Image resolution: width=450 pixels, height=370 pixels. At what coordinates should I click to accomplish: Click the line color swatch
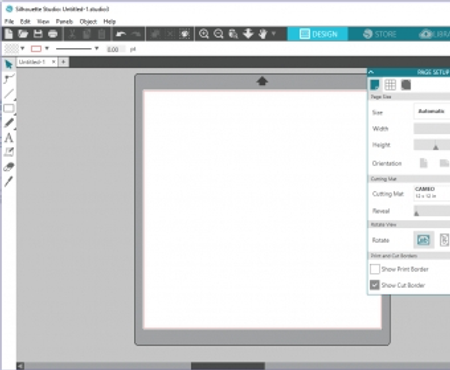coord(36,49)
